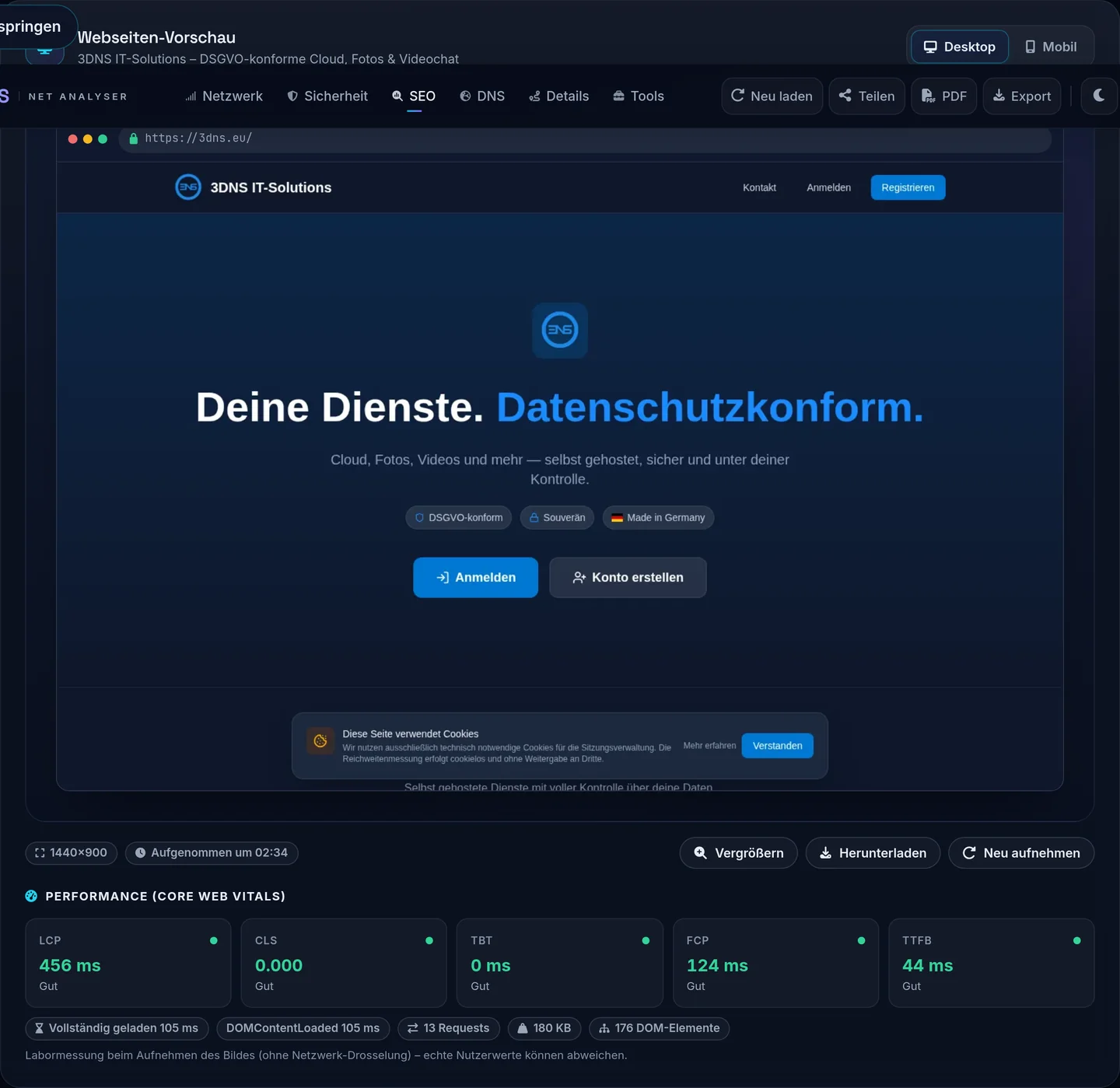The height and width of the screenshot is (1088, 1120).
Task: Select the DNS tab
Action: 482,96
